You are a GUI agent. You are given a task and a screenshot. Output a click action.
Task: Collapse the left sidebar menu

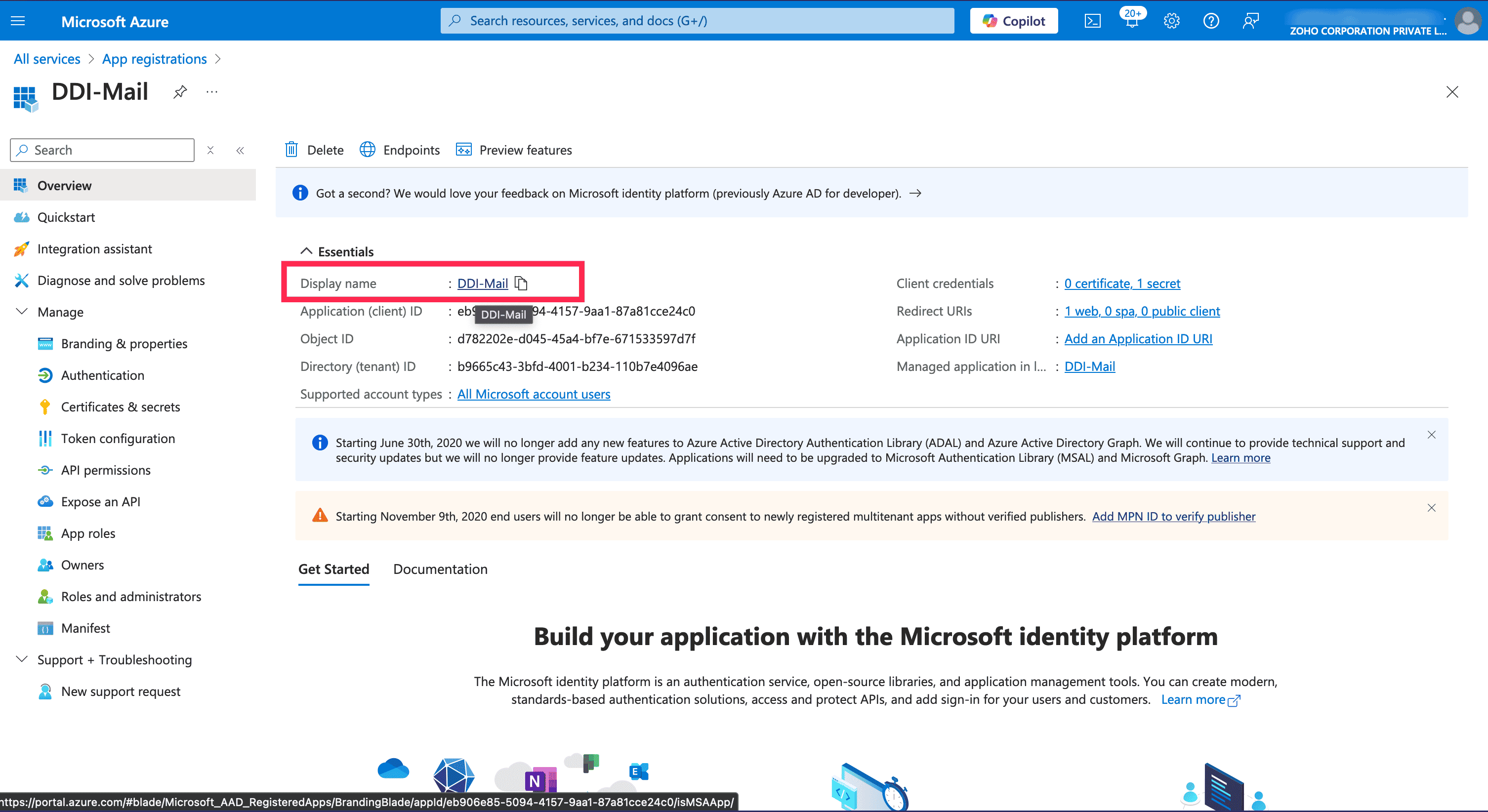[x=240, y=150]
